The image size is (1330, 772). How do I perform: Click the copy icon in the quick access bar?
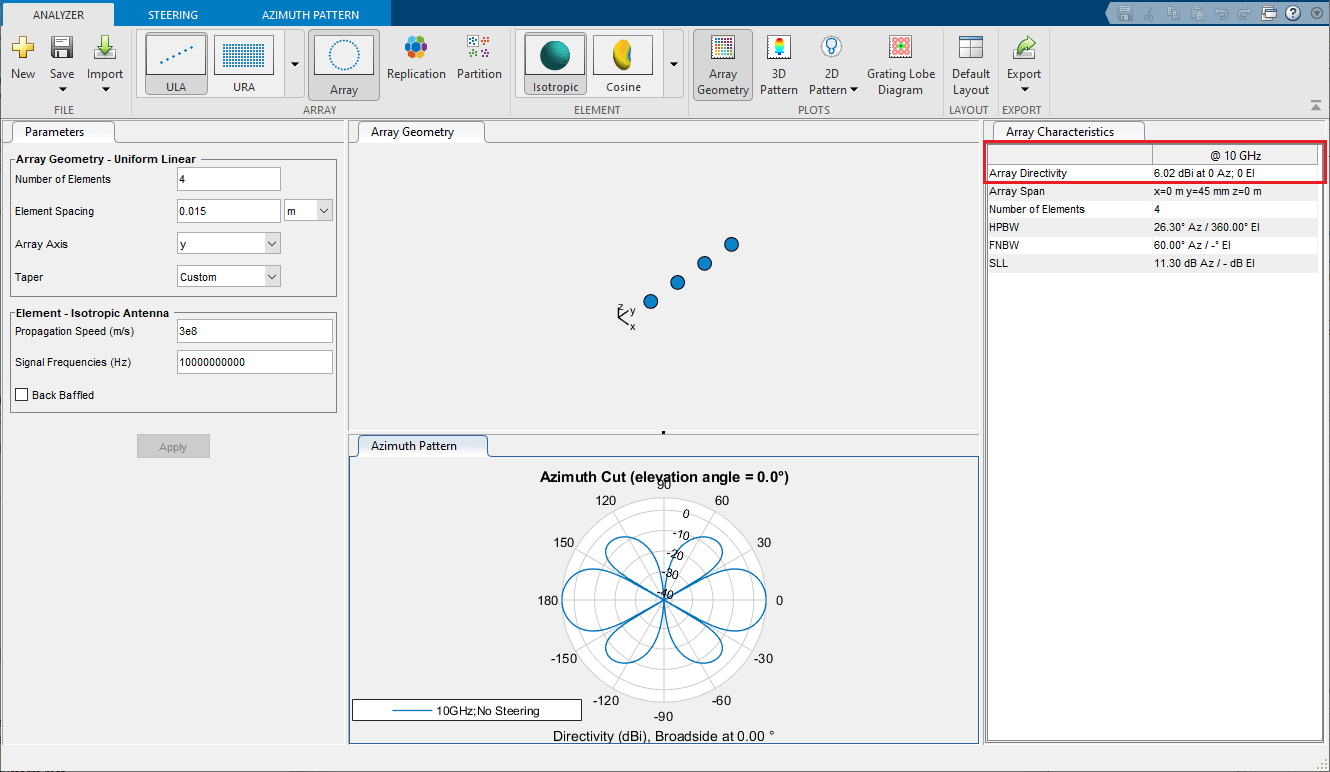point(1173,13)
